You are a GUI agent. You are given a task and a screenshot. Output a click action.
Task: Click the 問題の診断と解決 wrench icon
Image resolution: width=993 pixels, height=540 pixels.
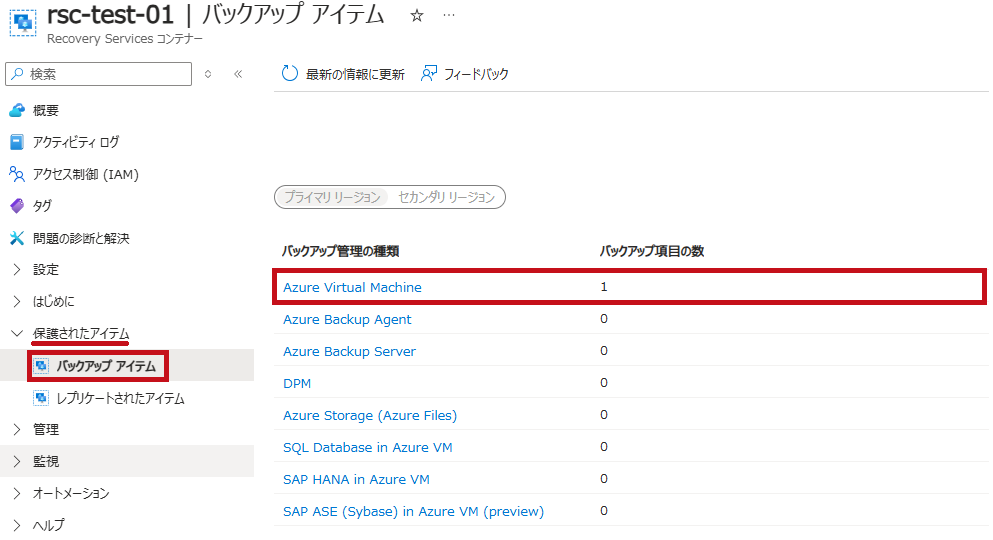(x=17, y=238)
